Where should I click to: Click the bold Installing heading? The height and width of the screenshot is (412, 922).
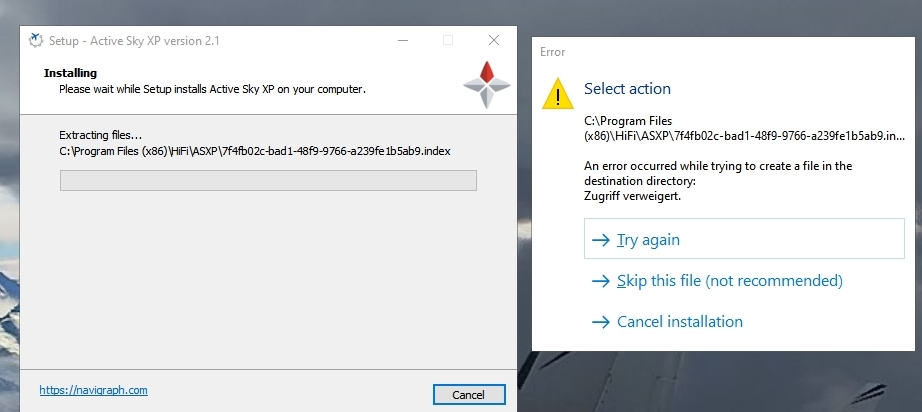(70, 73)
